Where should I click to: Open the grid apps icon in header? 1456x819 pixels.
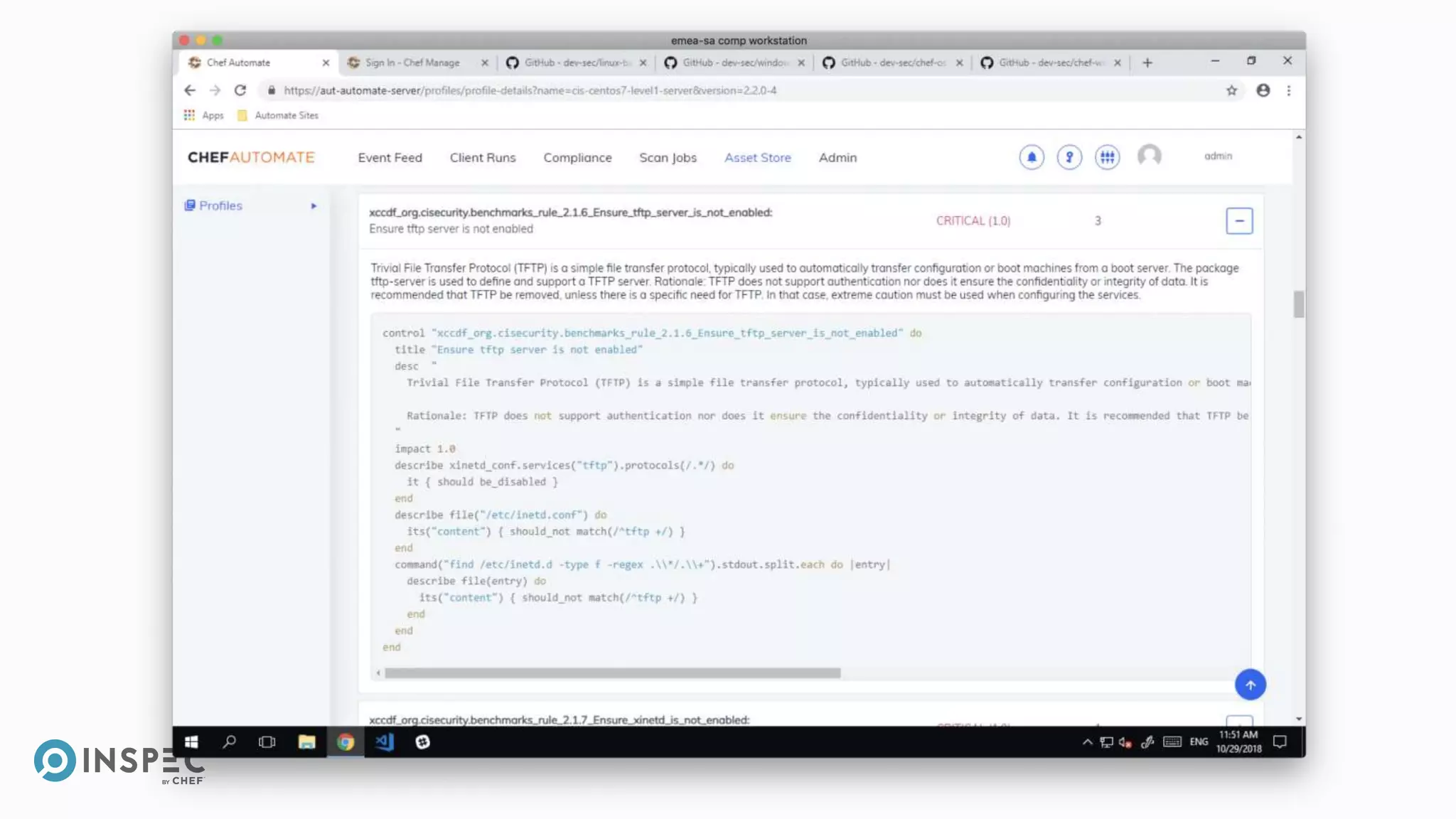pos(1107,157)
